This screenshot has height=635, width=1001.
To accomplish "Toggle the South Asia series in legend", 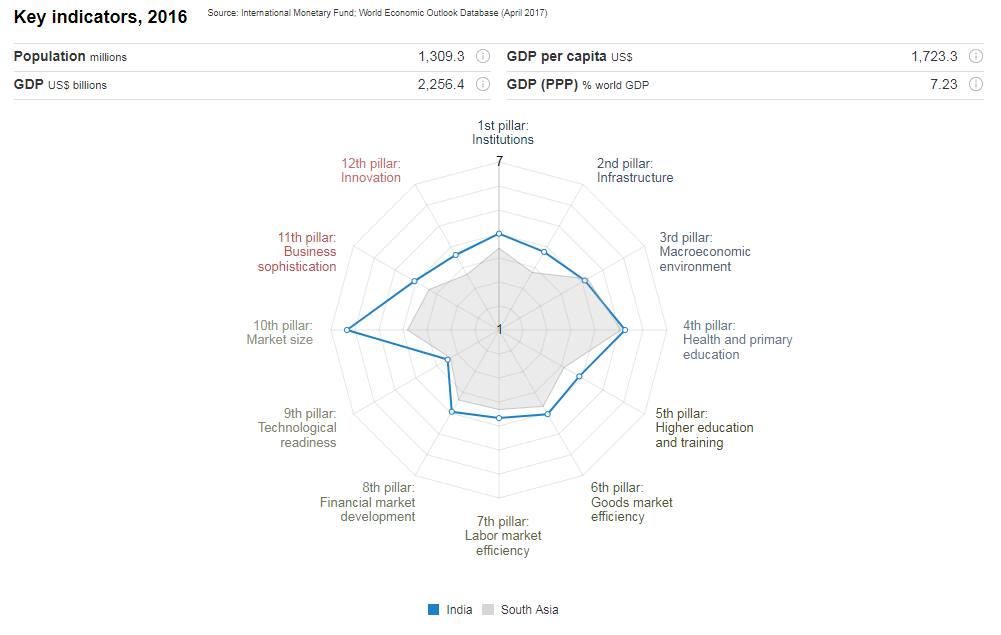I will [x=529, y=610].
